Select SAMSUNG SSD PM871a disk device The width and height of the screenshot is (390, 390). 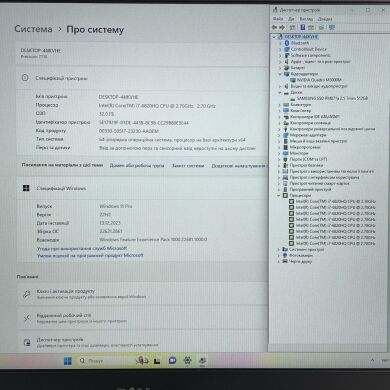coord(332,98)
